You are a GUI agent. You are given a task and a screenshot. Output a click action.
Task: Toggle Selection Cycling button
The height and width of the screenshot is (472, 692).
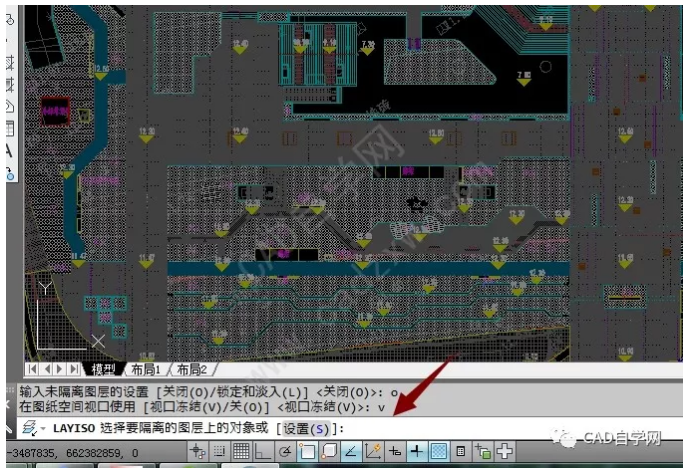pos(483,451)
